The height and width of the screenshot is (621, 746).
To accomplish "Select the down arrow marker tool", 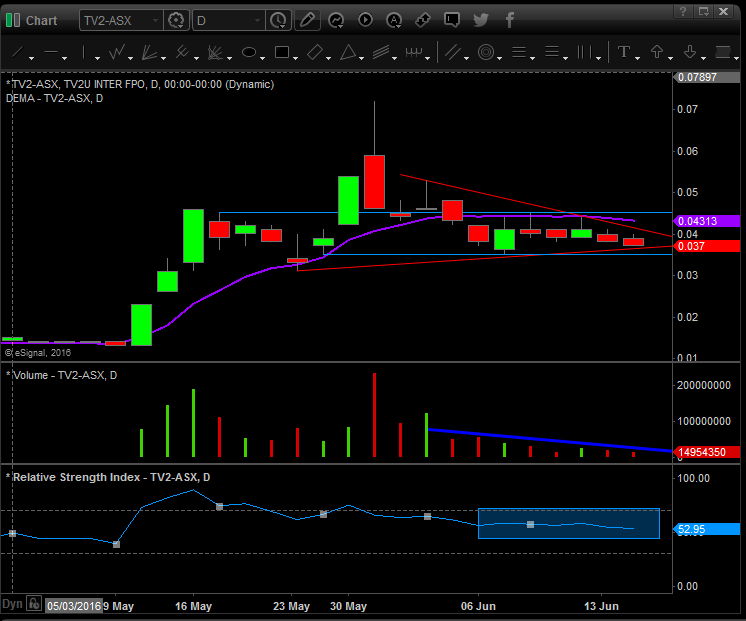I will pos(690,52).
